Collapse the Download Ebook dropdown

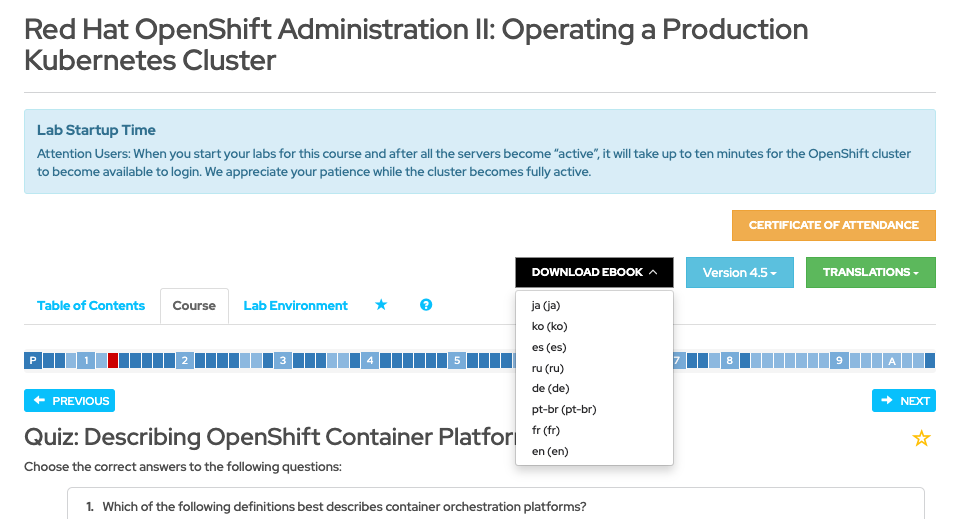(594, 272)
